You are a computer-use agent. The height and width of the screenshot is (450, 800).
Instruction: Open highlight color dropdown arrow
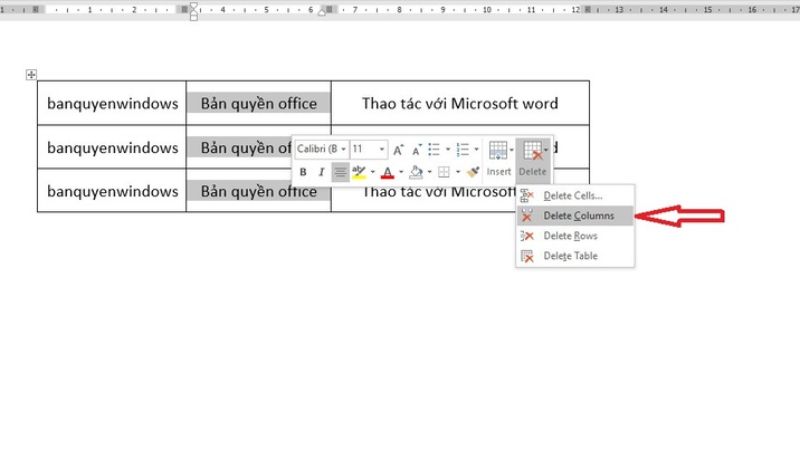pos(372,172)
